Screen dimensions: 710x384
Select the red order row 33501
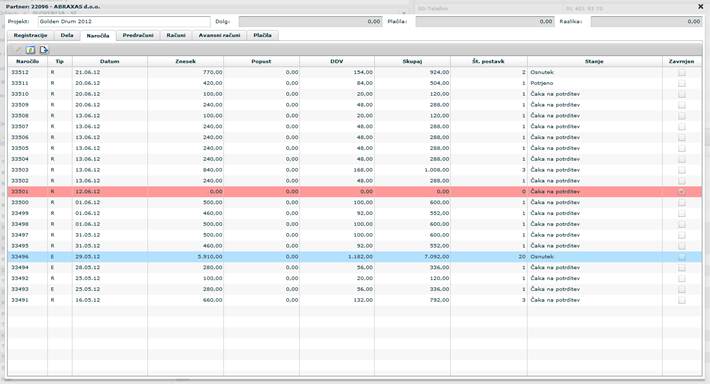coord(355,192)
